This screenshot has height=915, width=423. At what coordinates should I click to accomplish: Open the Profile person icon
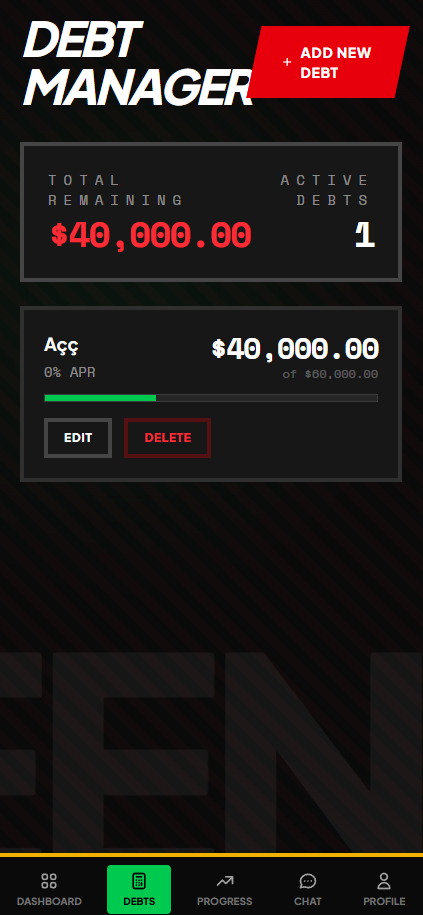[x=384, y=881]
